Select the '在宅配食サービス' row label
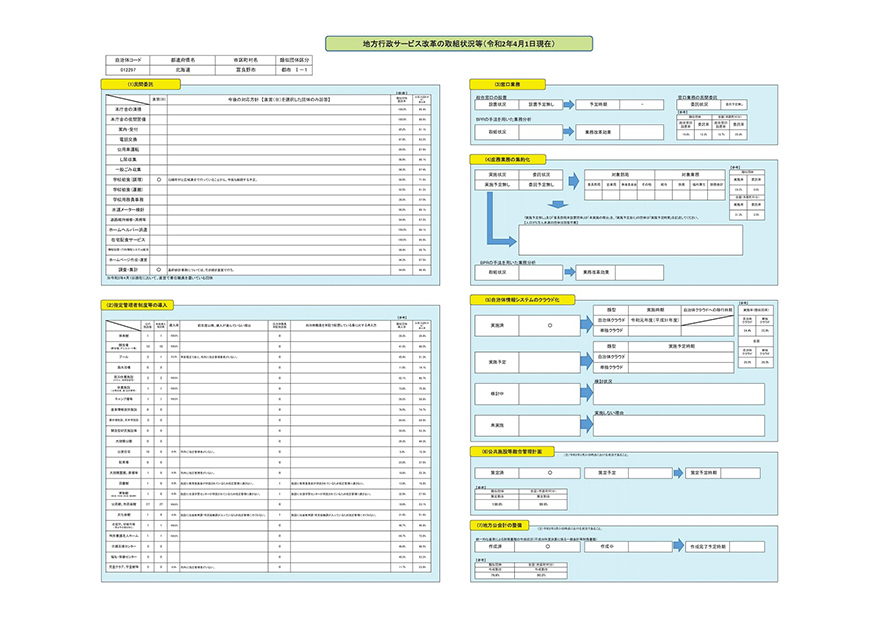This screenshot has width=880, height=622. click(x=128, y=240)
